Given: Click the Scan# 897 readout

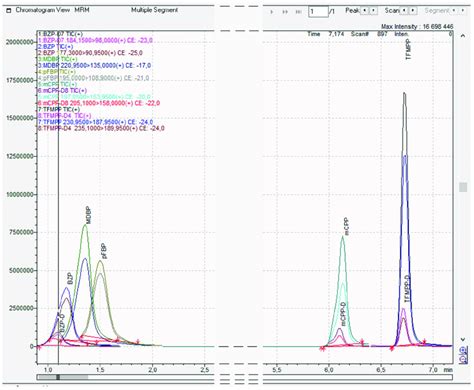Looking at the screenshot, I should [x=369, y=34].
